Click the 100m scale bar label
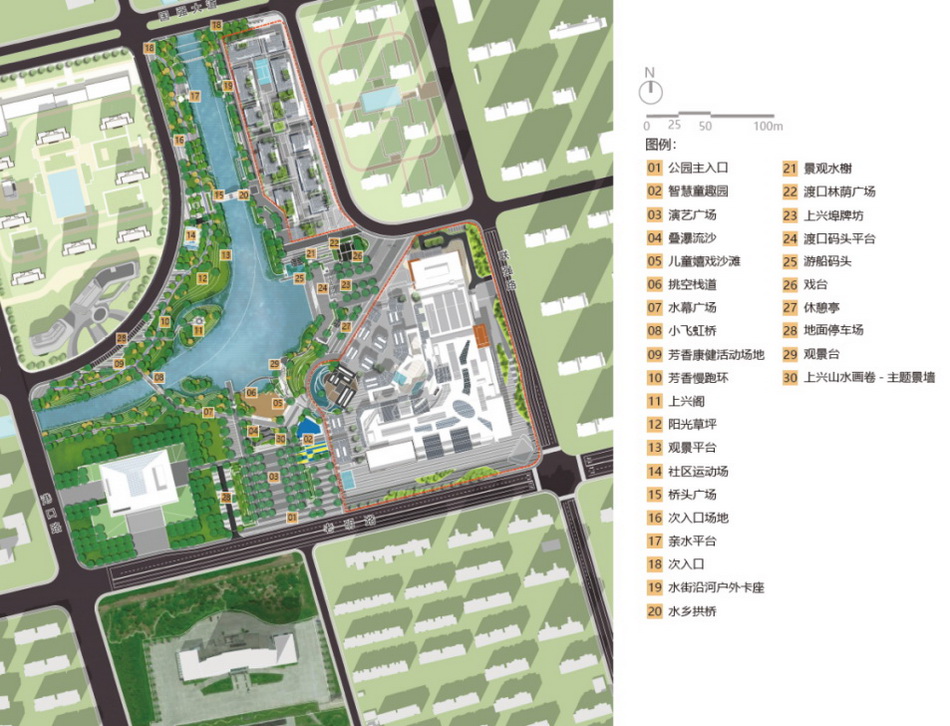This screenshot has height=726, width=950. 768,127
